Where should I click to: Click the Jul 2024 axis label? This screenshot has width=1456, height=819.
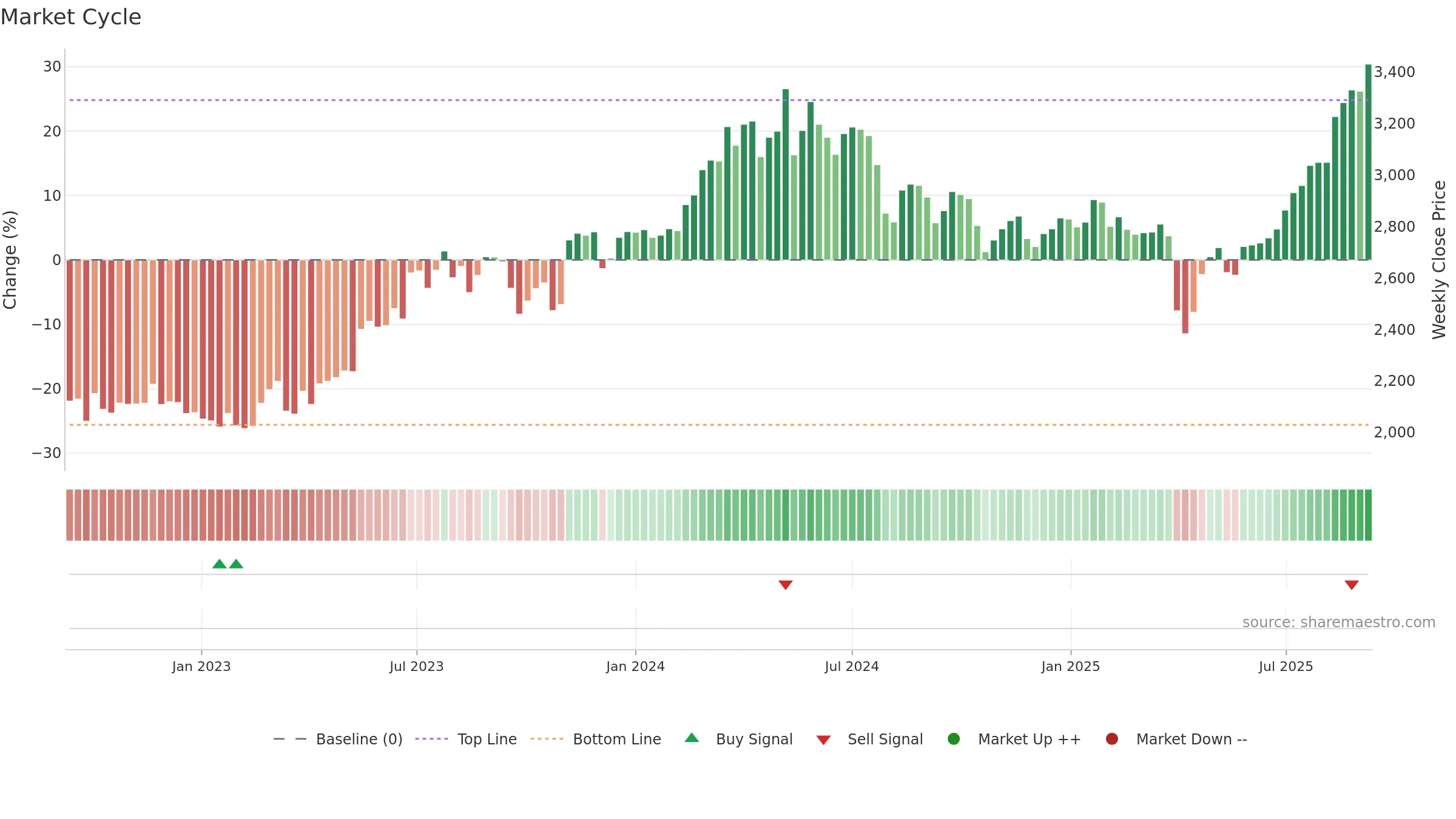pyautogui.click(x=852, y=667)
